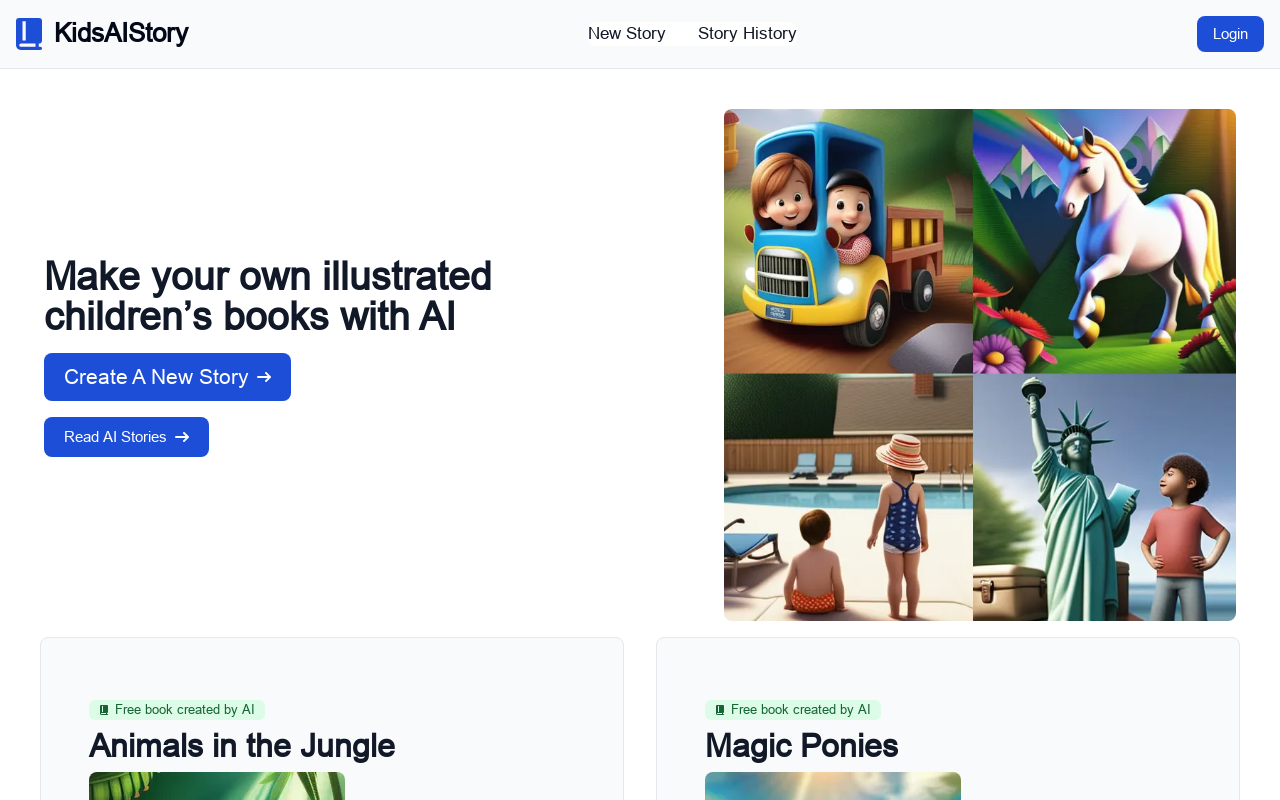Open Animals in the Jungle cover image

coord(217,786)
